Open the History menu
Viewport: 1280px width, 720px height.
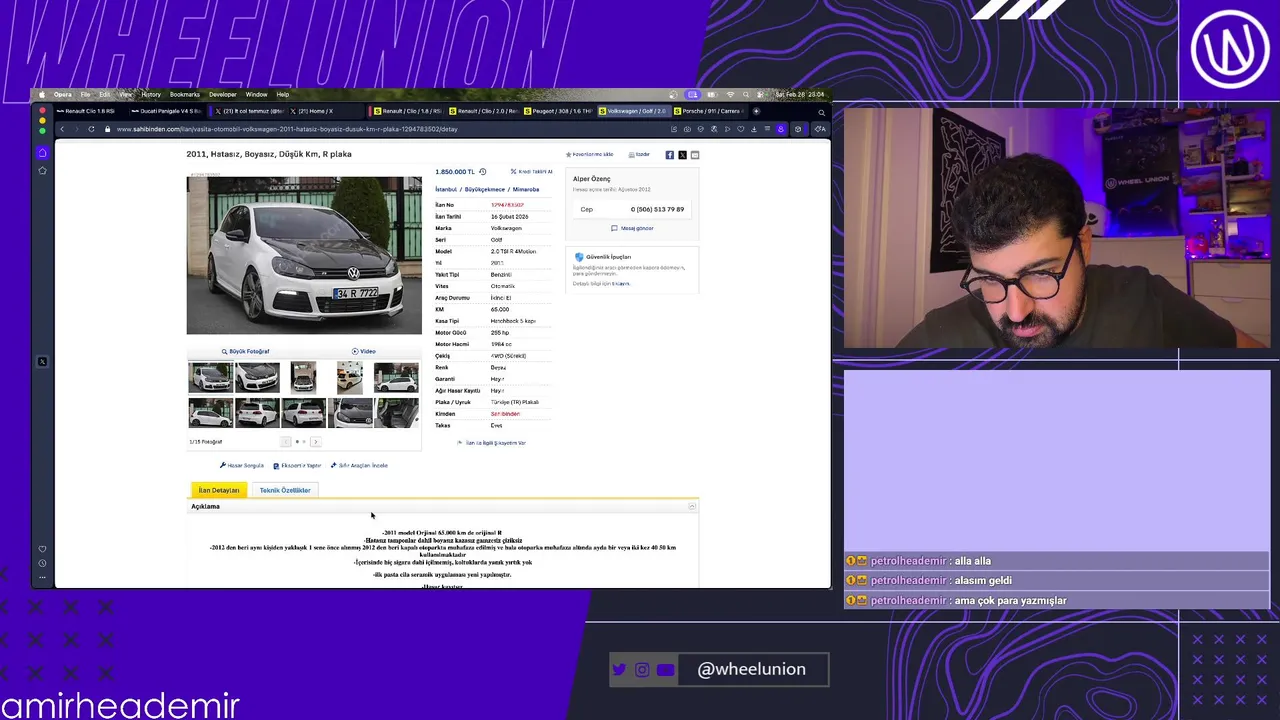(151, 94)
